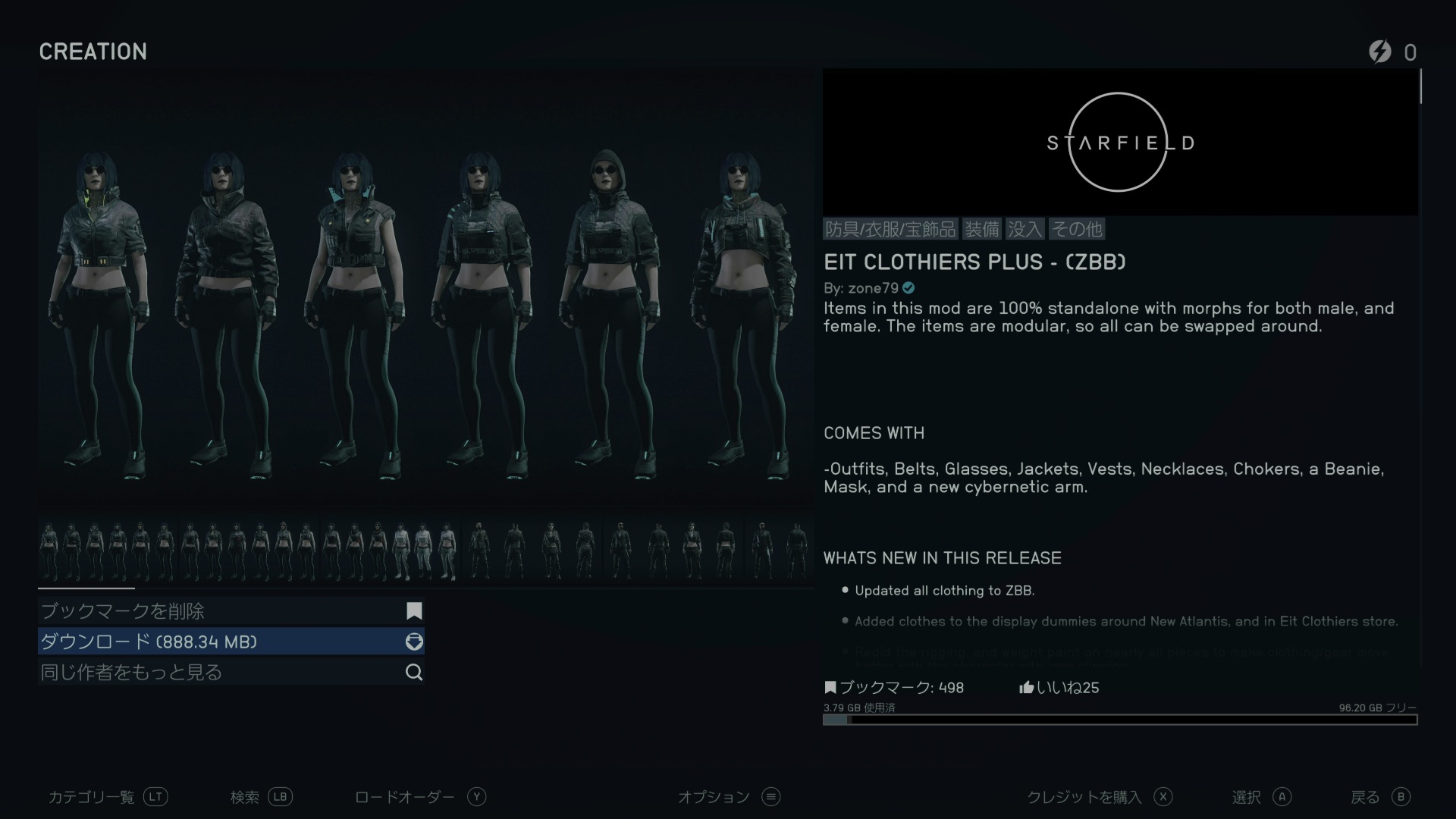The height and width of the screenshot is (819, 1456).
Task: Select the 装備 category tag
Action: (982, 229)
